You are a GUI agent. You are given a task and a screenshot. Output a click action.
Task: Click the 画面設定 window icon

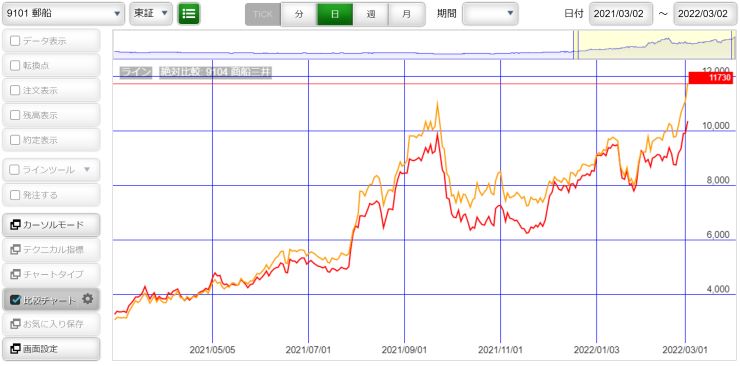pyautogui.click(x=15, y=349)
